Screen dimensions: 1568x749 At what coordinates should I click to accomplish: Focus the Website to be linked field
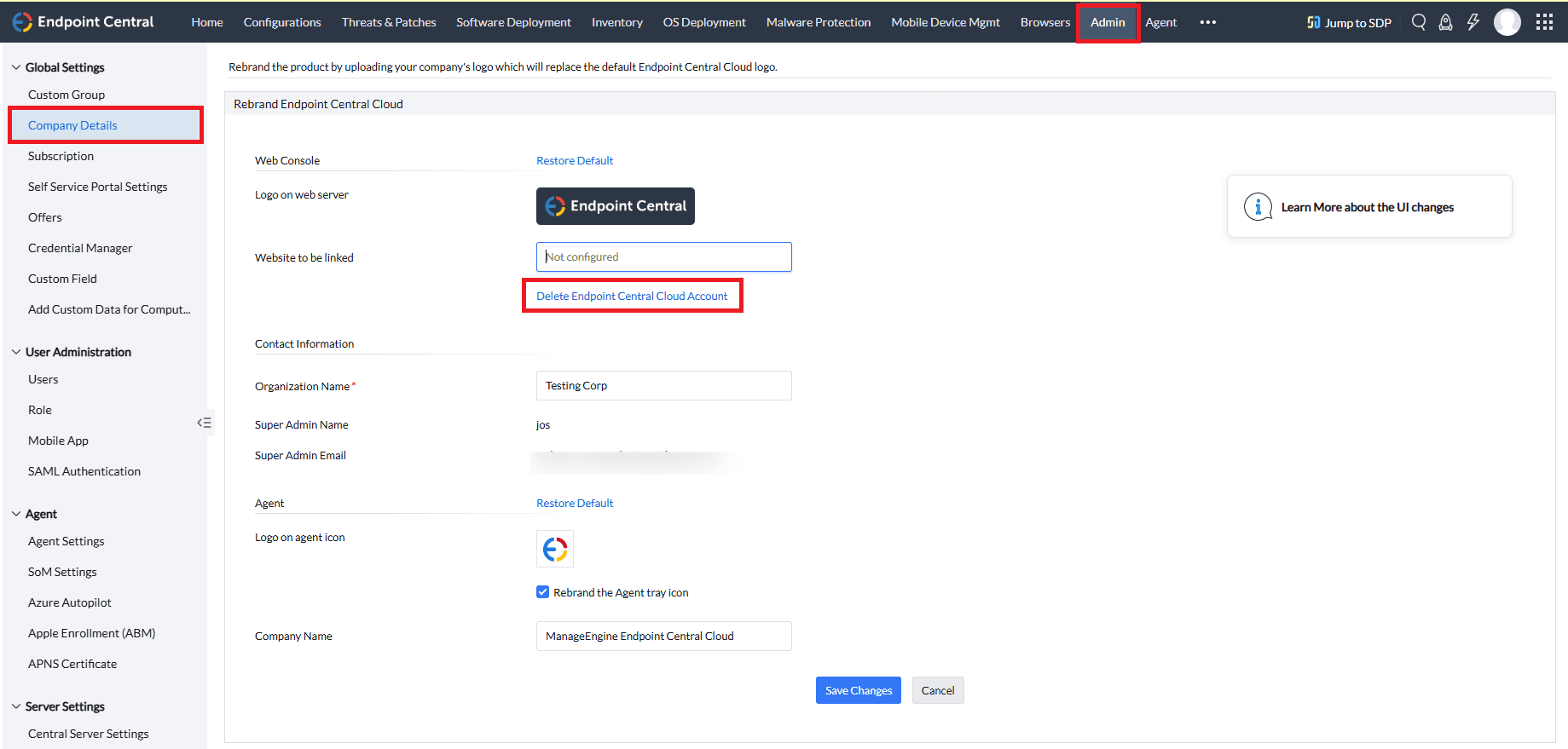click(664, 256)
